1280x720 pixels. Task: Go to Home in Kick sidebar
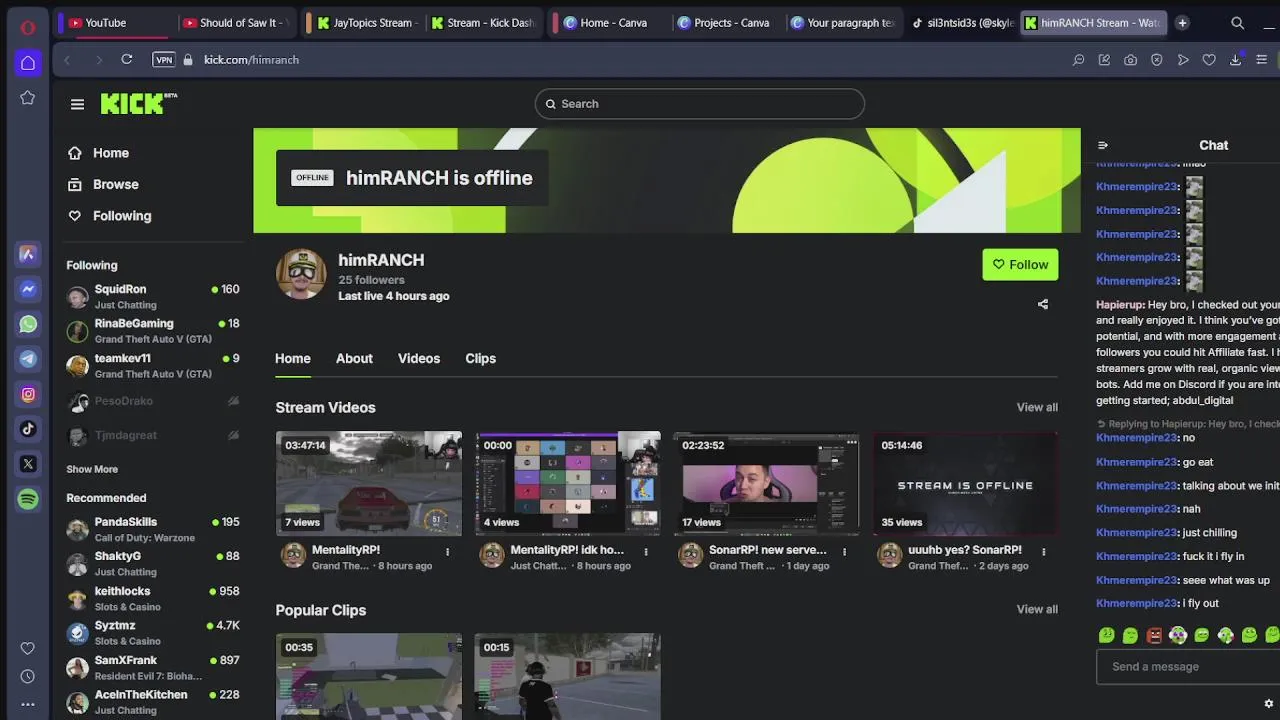click(x=98, y=153)
